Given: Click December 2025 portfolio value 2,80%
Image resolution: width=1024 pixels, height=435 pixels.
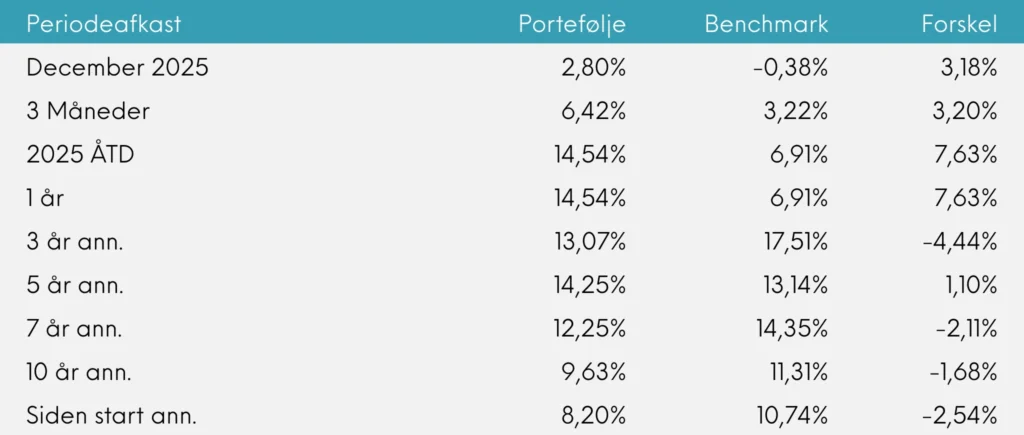Looking at the screenshot, I should point(595,68).
